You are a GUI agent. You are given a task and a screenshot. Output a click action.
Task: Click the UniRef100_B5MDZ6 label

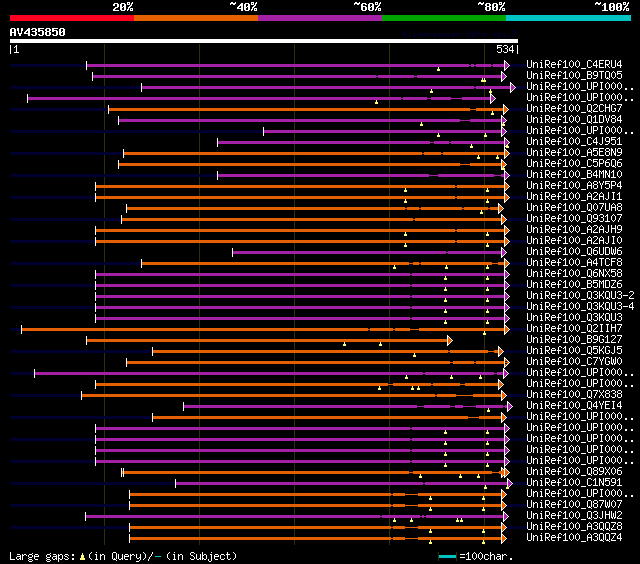(x=574, y=285)
